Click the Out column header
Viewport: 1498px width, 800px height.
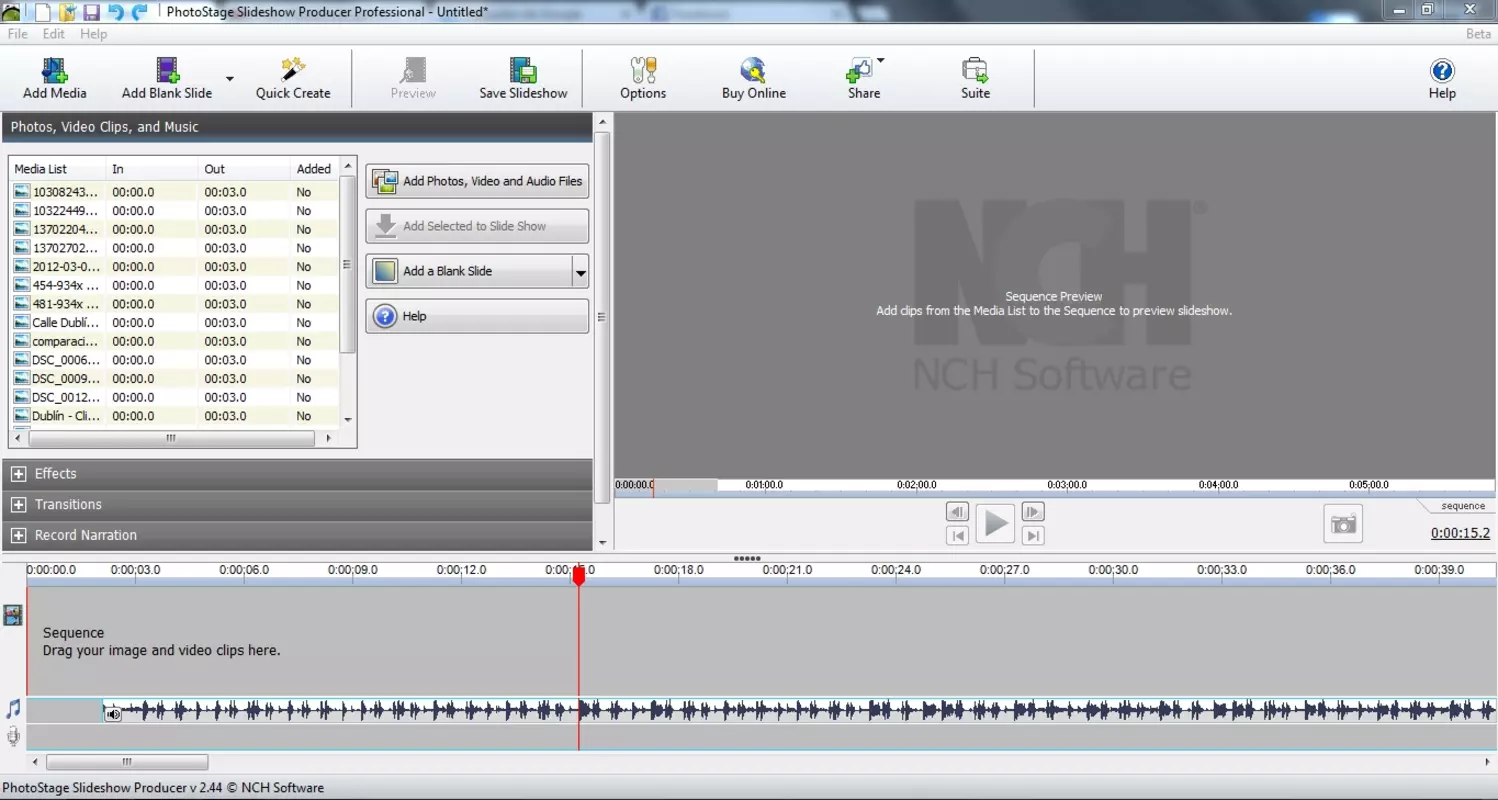244,169
